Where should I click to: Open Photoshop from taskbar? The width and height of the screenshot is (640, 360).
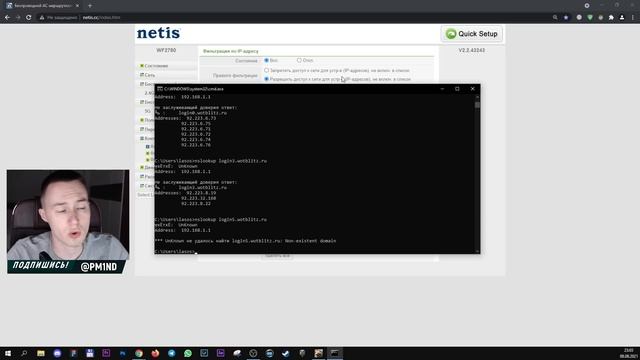coord(122,353)
